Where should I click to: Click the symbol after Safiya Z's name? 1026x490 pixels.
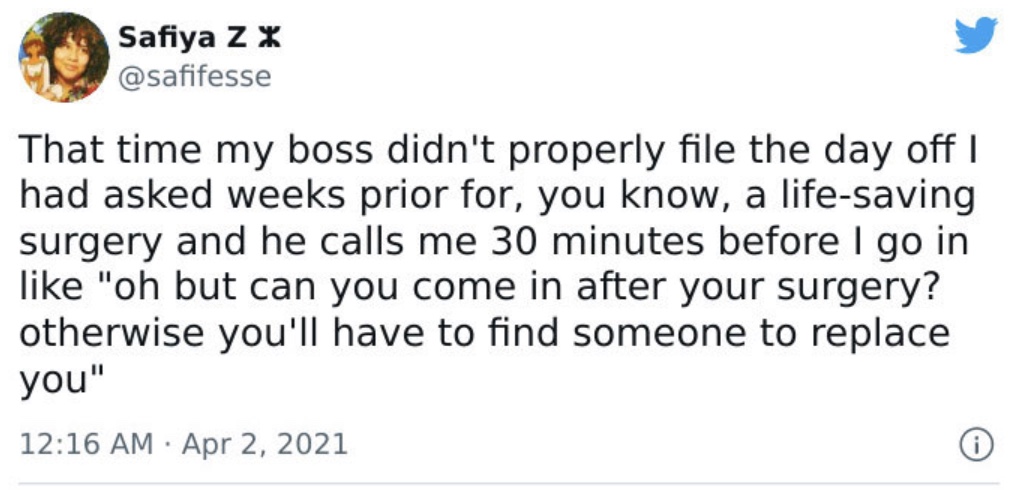pyautogui.click(x=270, y=39)
